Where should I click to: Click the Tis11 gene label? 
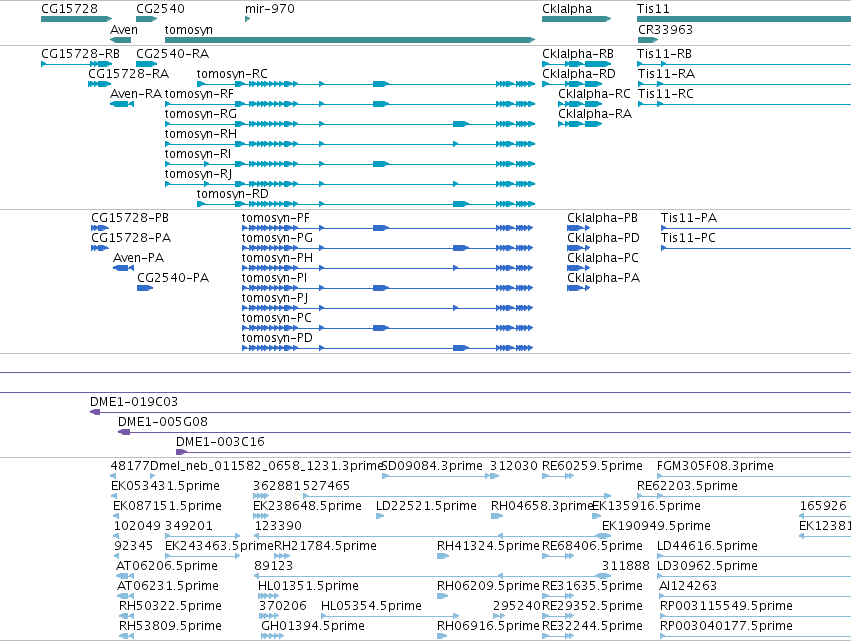click(653, 9)
